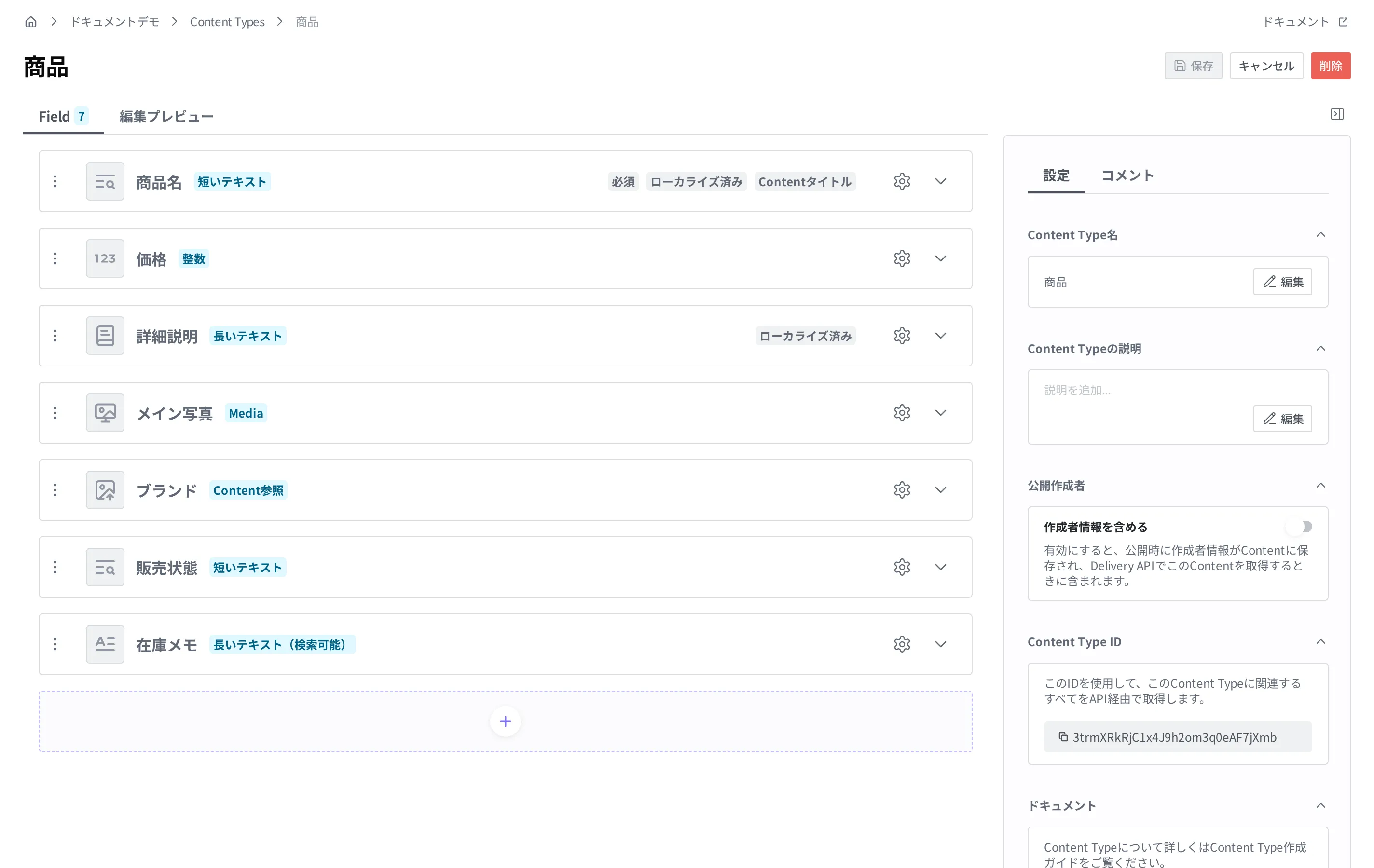Open three-dot menu of 販売状態 row

pos(55,567)
